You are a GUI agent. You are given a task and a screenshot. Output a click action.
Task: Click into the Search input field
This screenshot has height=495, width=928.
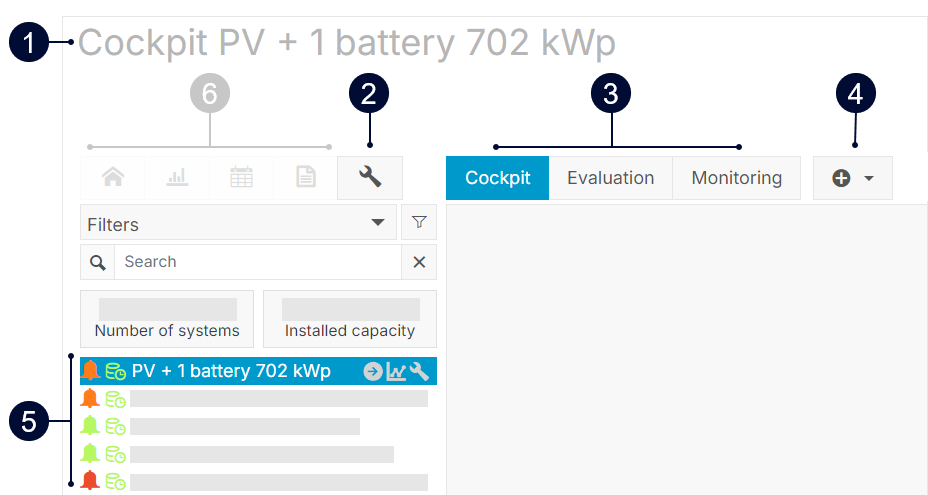point(257,262)
